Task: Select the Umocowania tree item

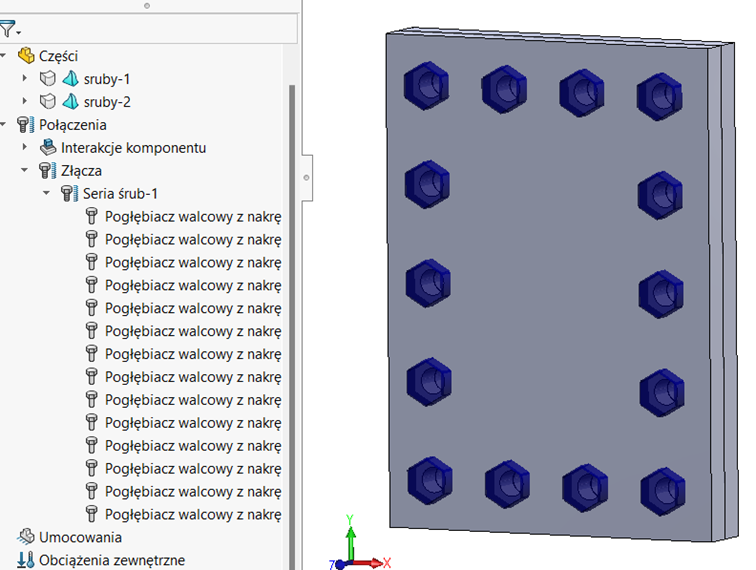Action: [x=80, y=537]
